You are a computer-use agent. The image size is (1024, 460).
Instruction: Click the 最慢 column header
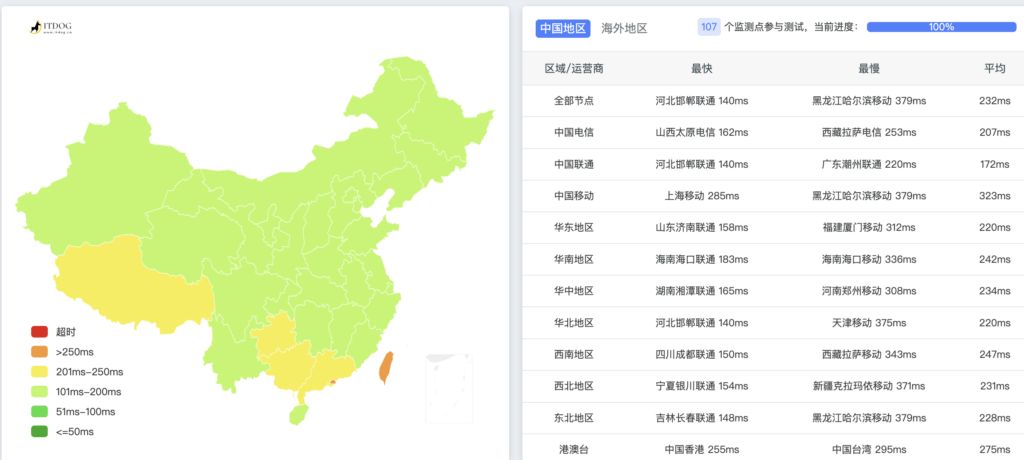click(x=869, y=69)
